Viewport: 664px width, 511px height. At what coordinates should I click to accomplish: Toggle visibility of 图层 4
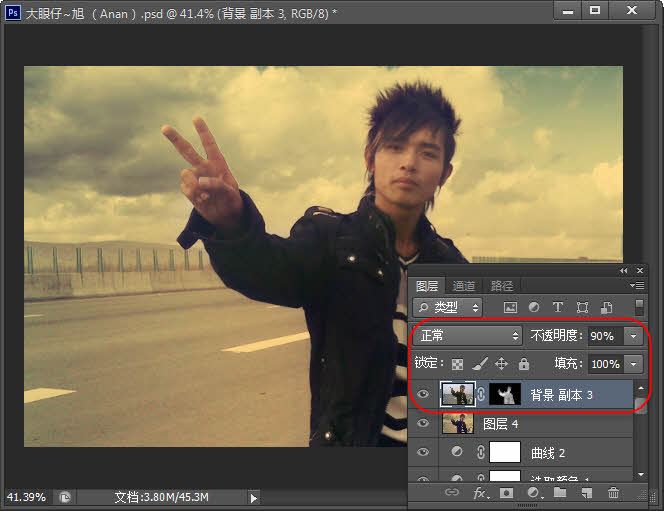(423, 424)
